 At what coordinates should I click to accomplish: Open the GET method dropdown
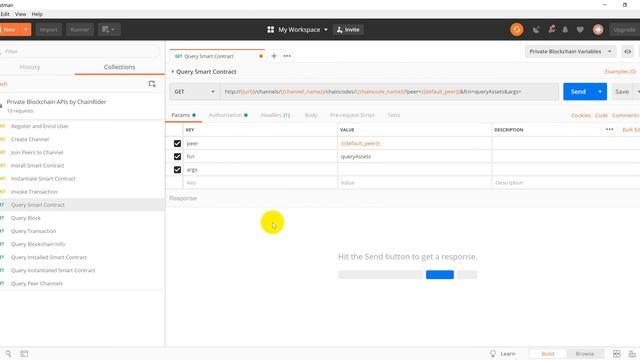(195, 91)
